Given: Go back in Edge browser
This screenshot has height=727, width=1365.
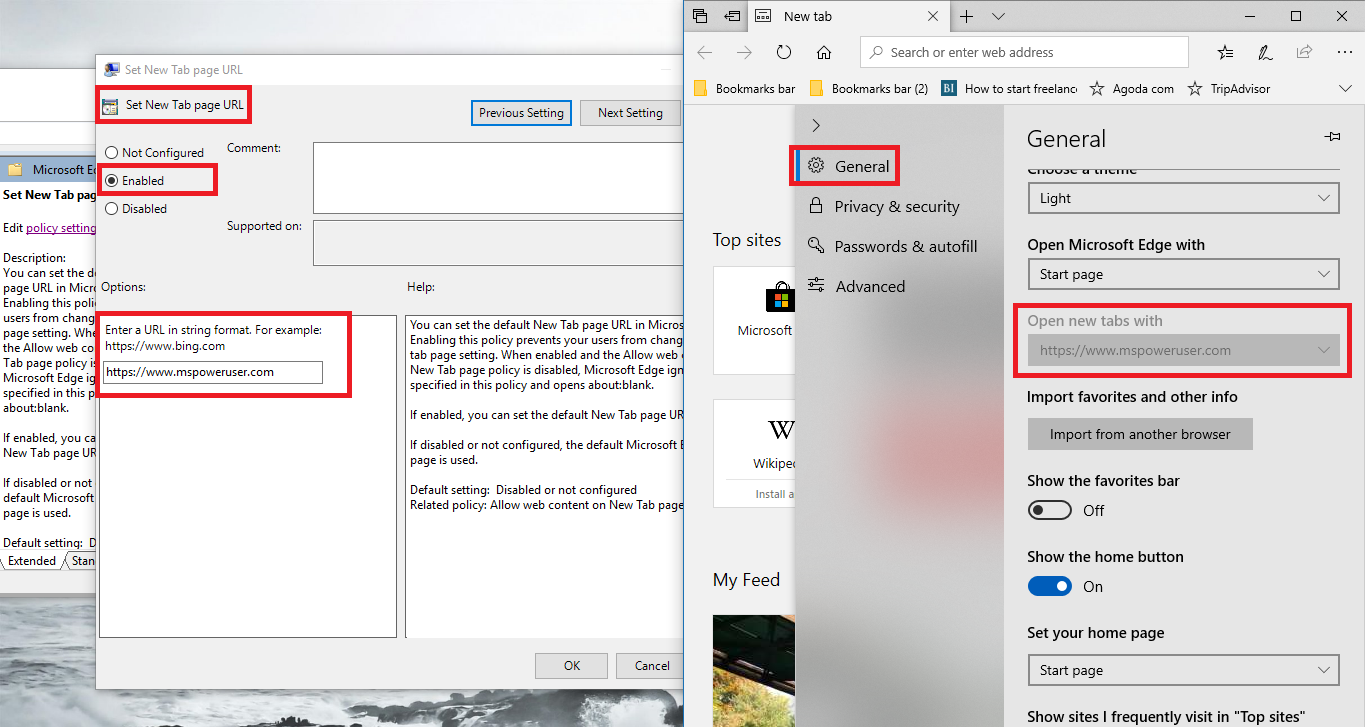Looking at the screenshot, I should click(705, 52).
